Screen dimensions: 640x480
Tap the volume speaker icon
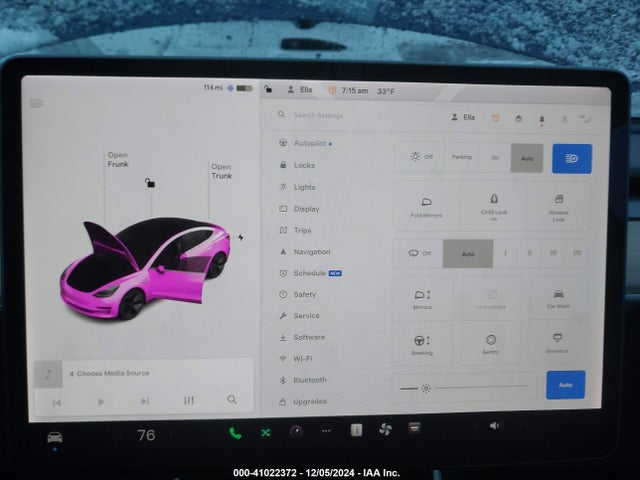pyautogui.click(x=495, y=426)
